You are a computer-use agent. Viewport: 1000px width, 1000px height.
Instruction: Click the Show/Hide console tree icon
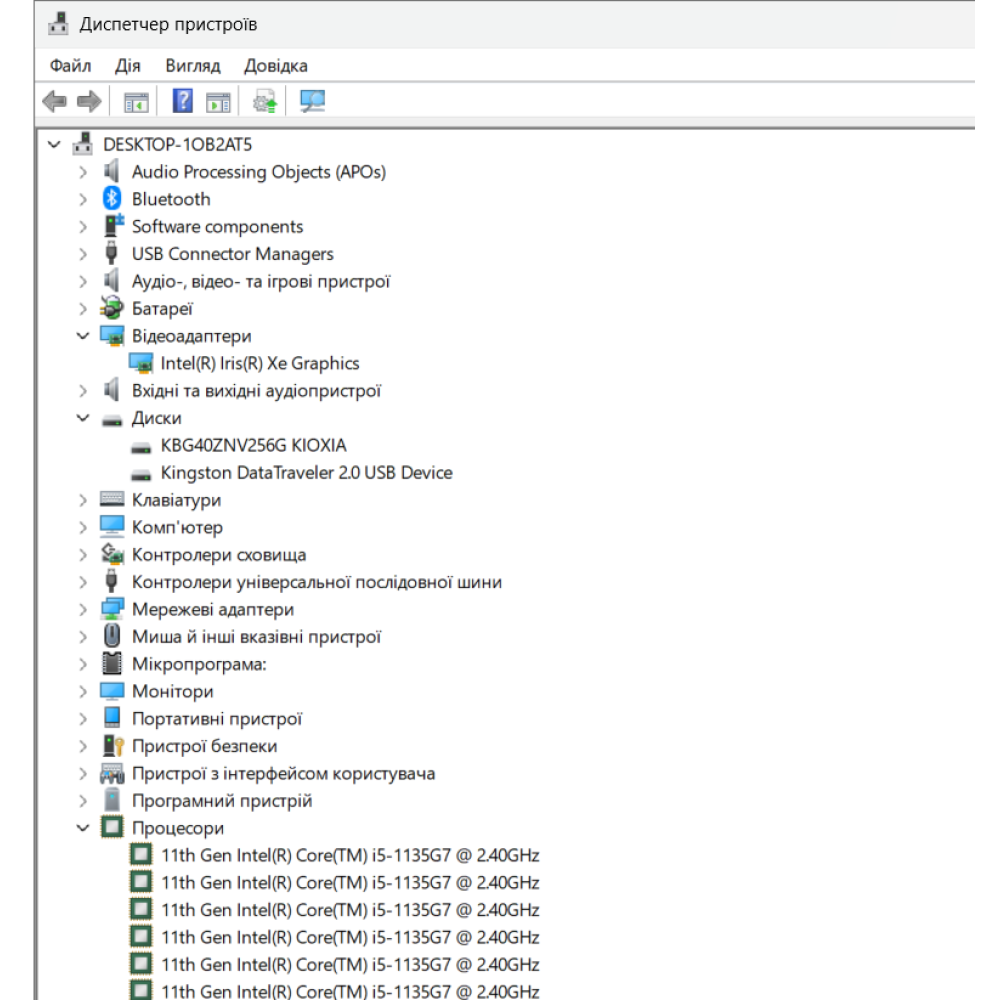pos(135,101)
